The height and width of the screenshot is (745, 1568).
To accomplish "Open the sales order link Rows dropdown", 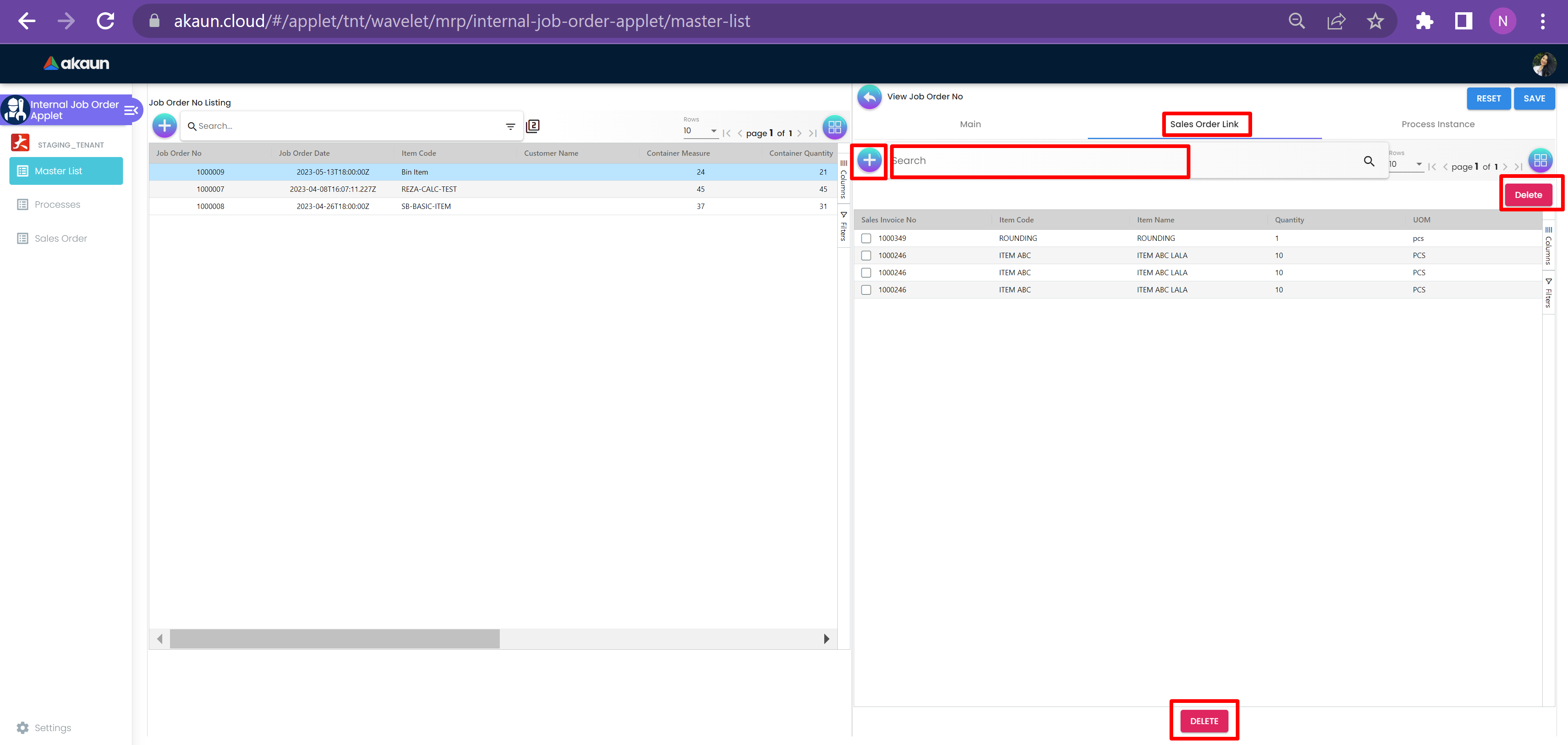I will coord(1405,164).
